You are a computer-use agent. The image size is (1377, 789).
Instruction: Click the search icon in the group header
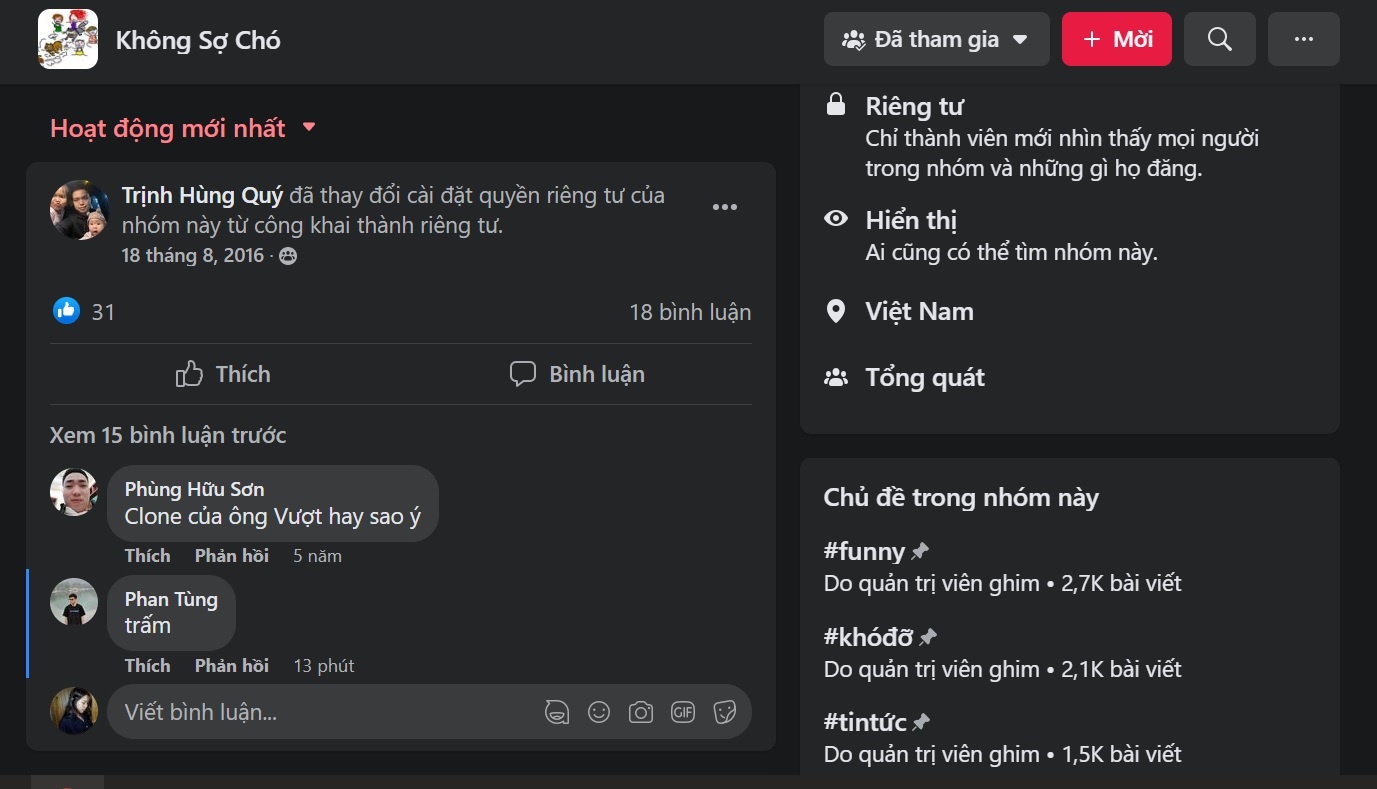pyautogui.click(x=1219, y=39)
